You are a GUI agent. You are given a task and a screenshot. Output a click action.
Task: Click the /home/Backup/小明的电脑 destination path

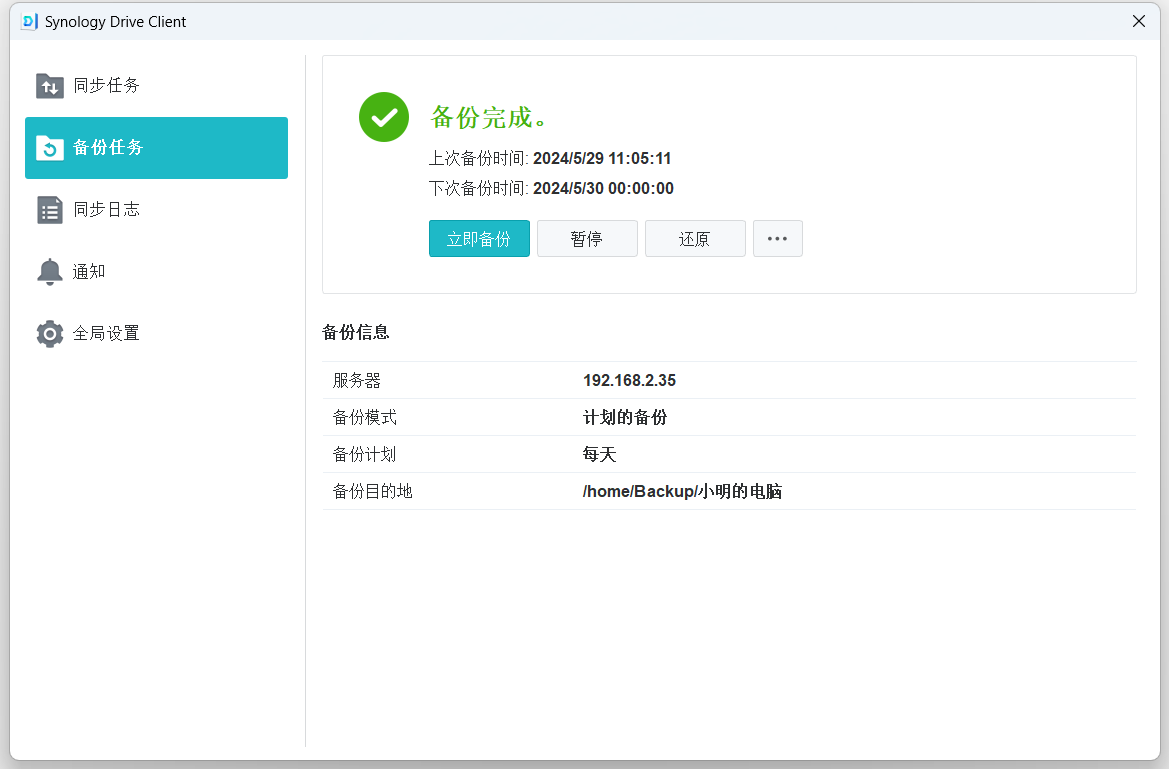coord(682,492)
